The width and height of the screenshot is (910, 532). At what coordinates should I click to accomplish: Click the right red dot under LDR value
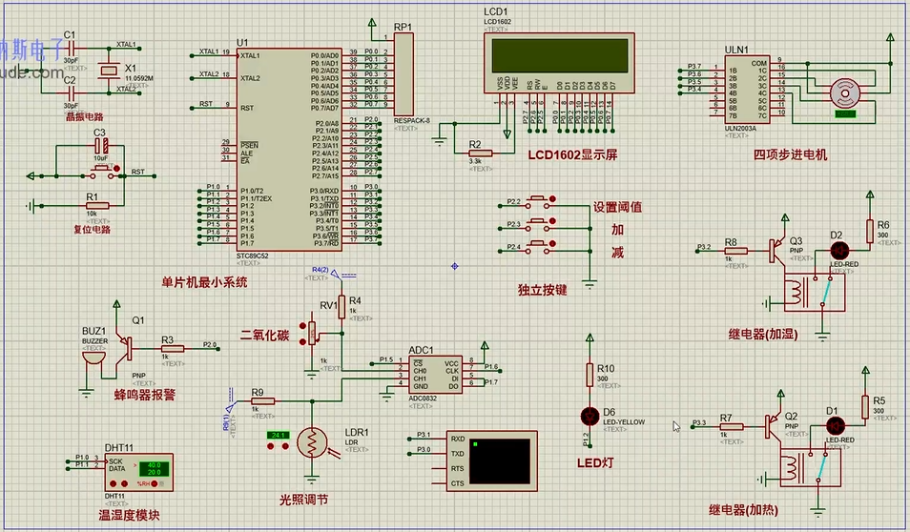pos(286,446)
